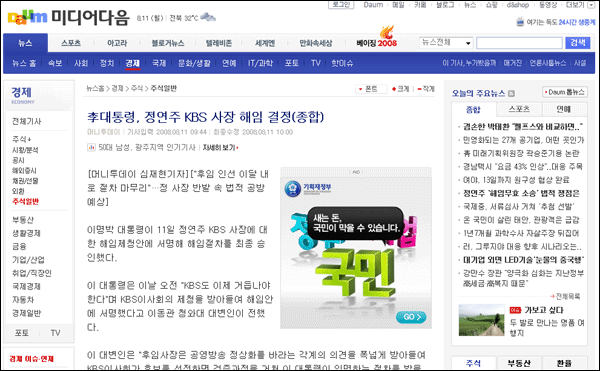This screenshot has height=371, width=600.
Task: Open the 만화속세상 main tab
Action: pyautogui.click(x=316, y=43)
